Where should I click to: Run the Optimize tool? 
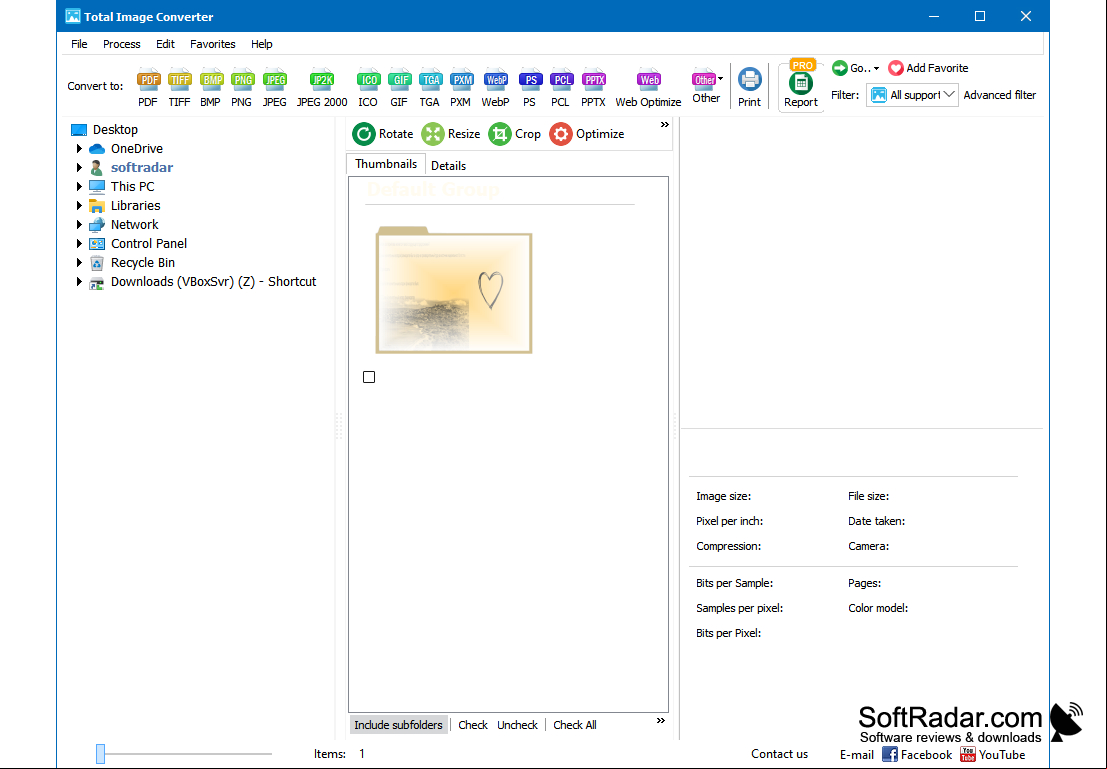(587, 134)
